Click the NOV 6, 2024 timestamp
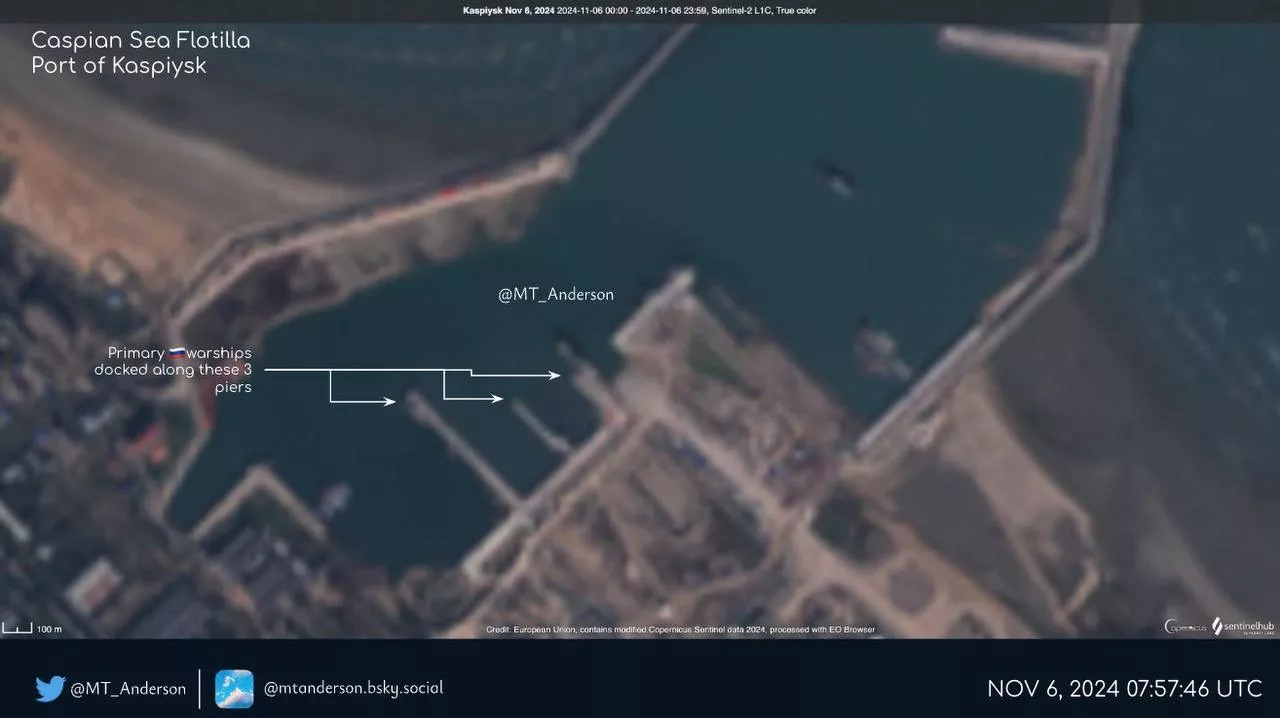This screenshot has height=718, width=1280. pos(1124,689)
